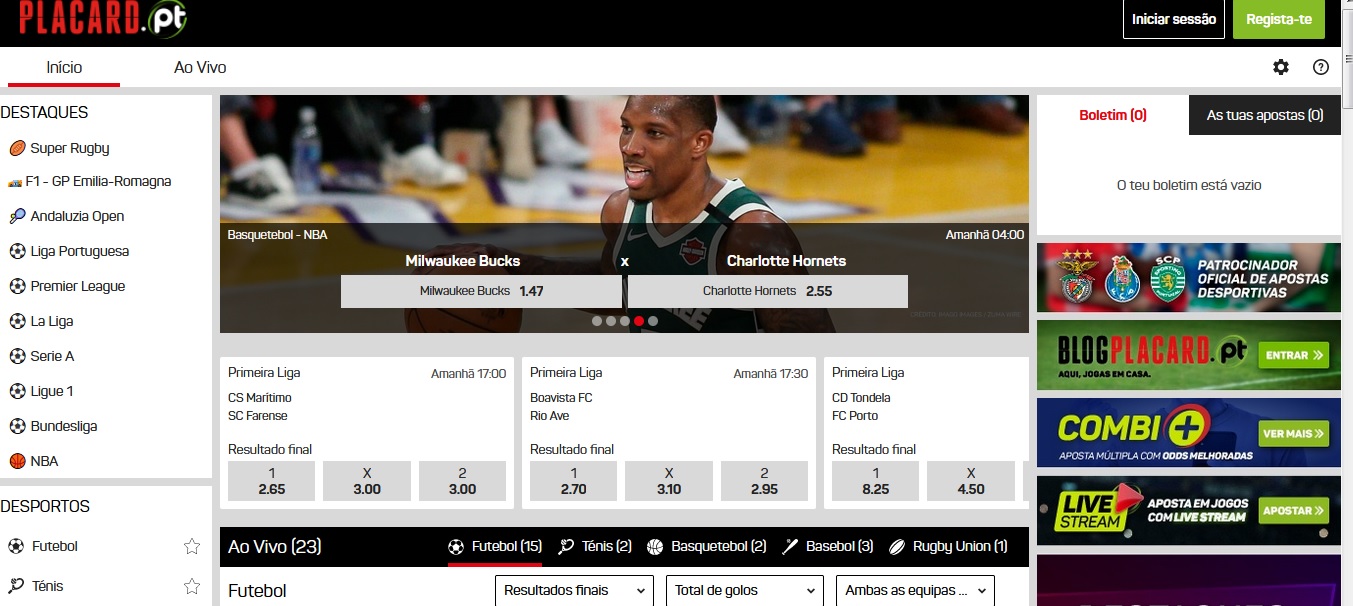The image size is (1353, 606).
Task: Pick draw odds 3.10 for Boavista vs Rio Ave
Action: click(x=669, y=481)
